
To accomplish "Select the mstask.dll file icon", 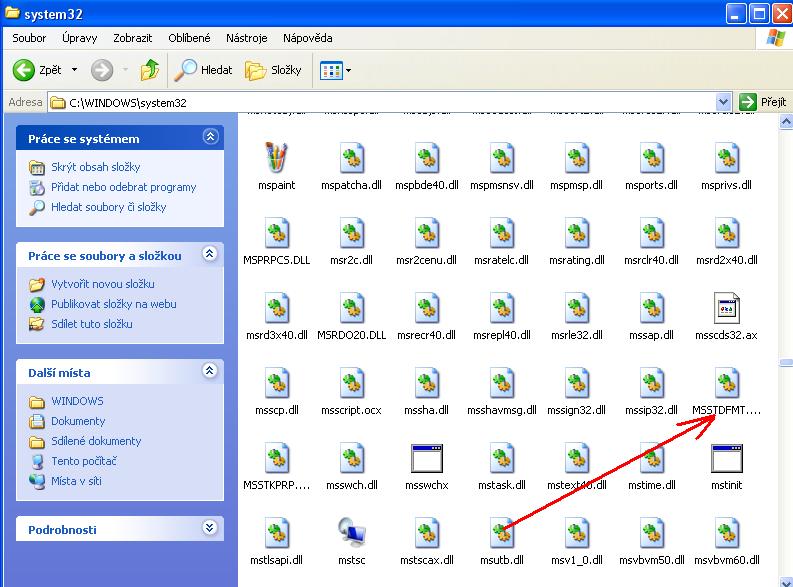I will pos(502,458).
